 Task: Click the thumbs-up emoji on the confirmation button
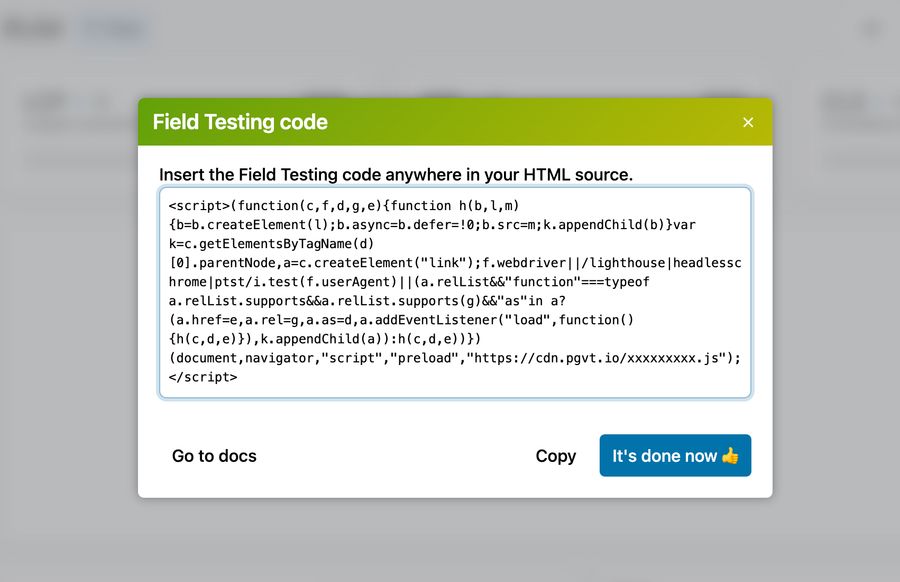click(733, 455)
